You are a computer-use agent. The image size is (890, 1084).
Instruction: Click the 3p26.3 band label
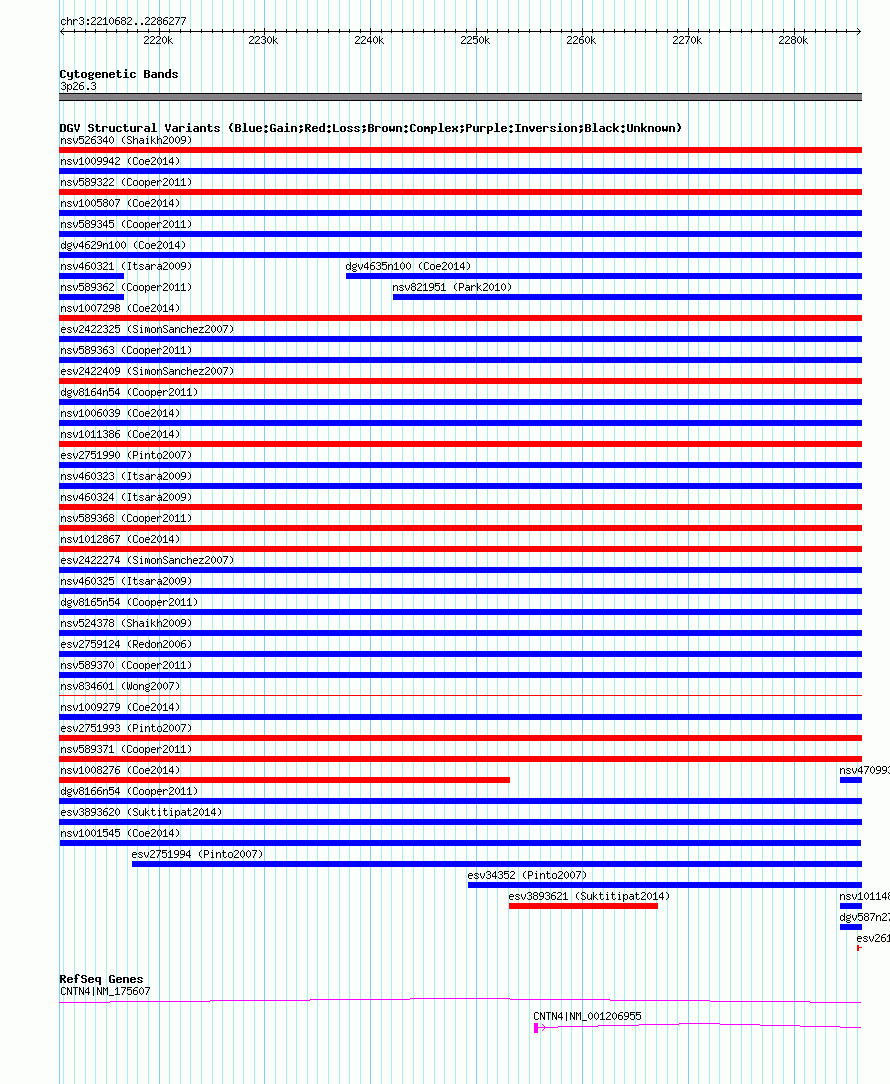click(x=78, y=86)
